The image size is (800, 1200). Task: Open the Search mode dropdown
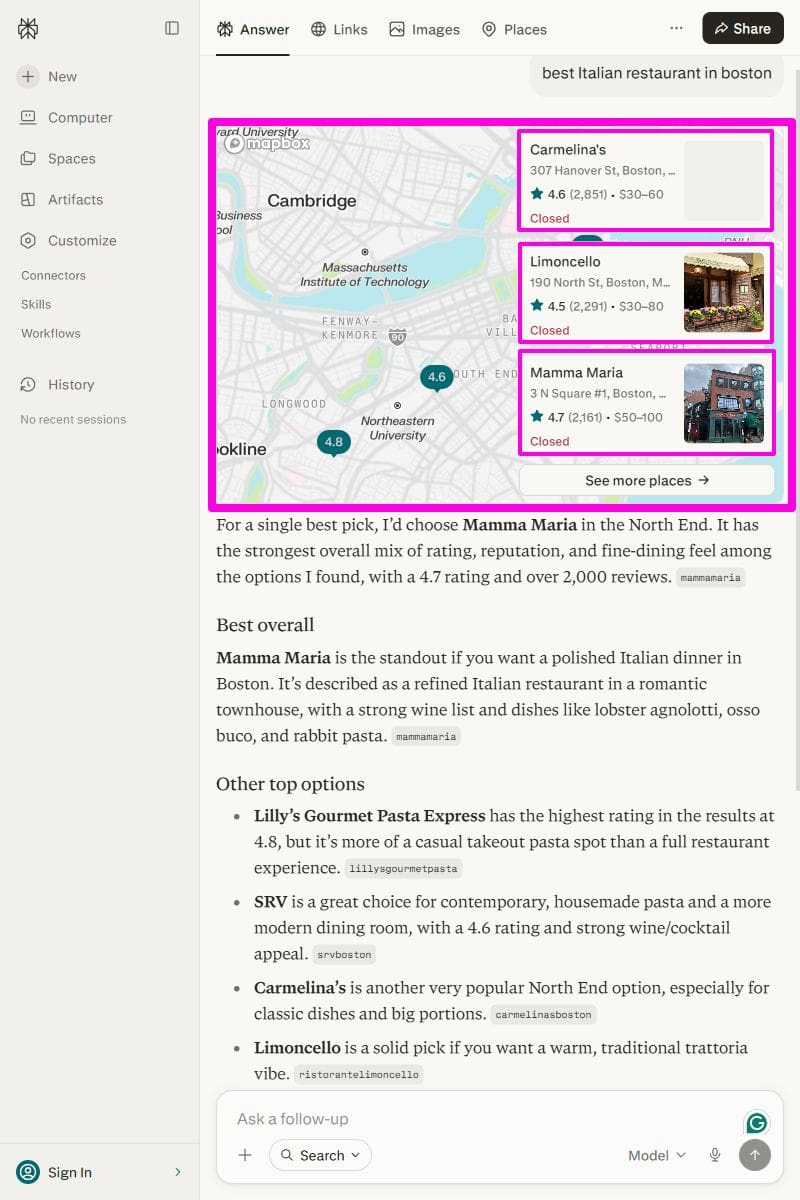320,1155
